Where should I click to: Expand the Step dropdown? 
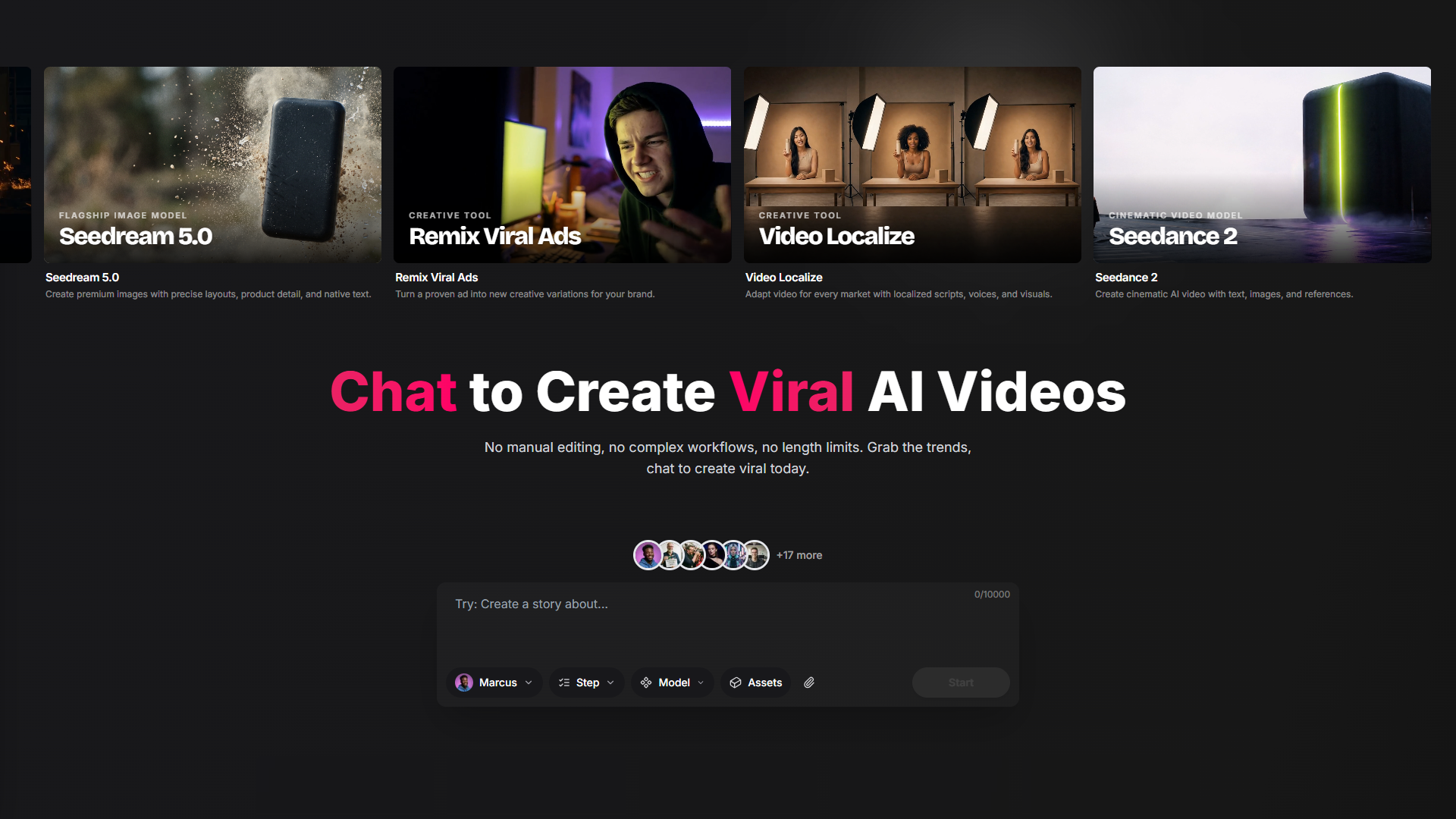(x=586, y=682)
